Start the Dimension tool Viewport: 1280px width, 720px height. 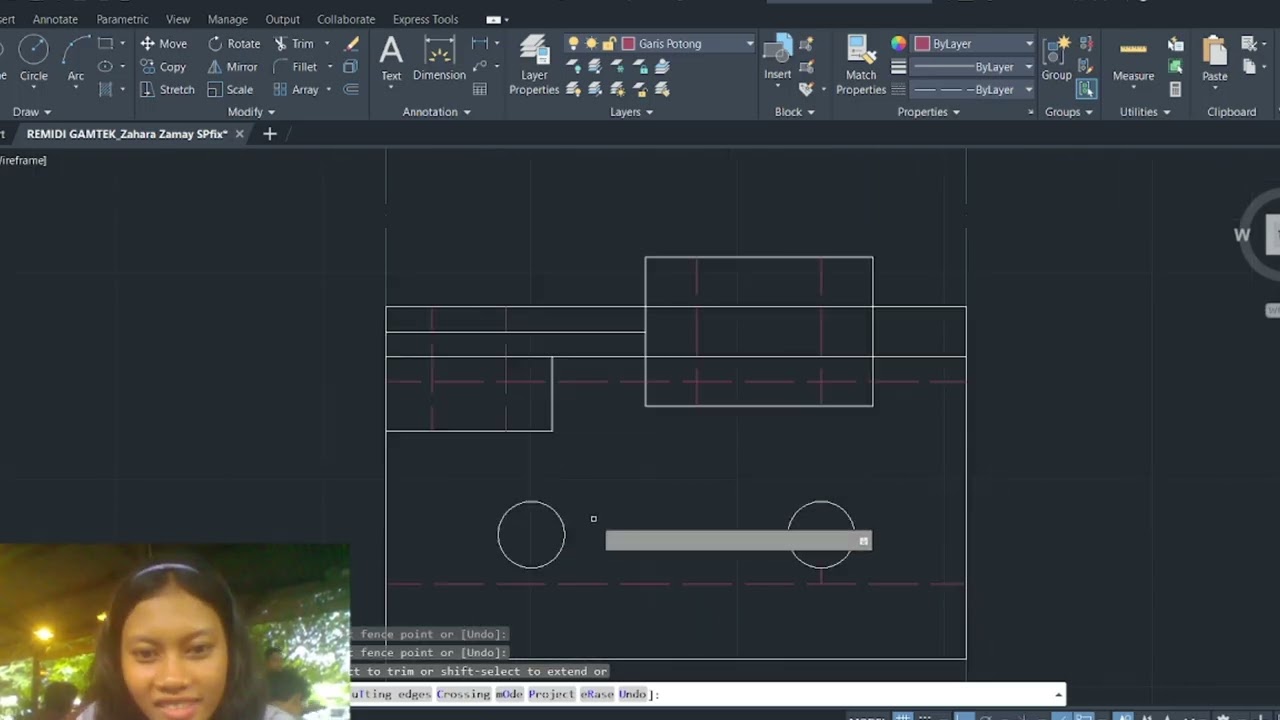pos(439,58)
